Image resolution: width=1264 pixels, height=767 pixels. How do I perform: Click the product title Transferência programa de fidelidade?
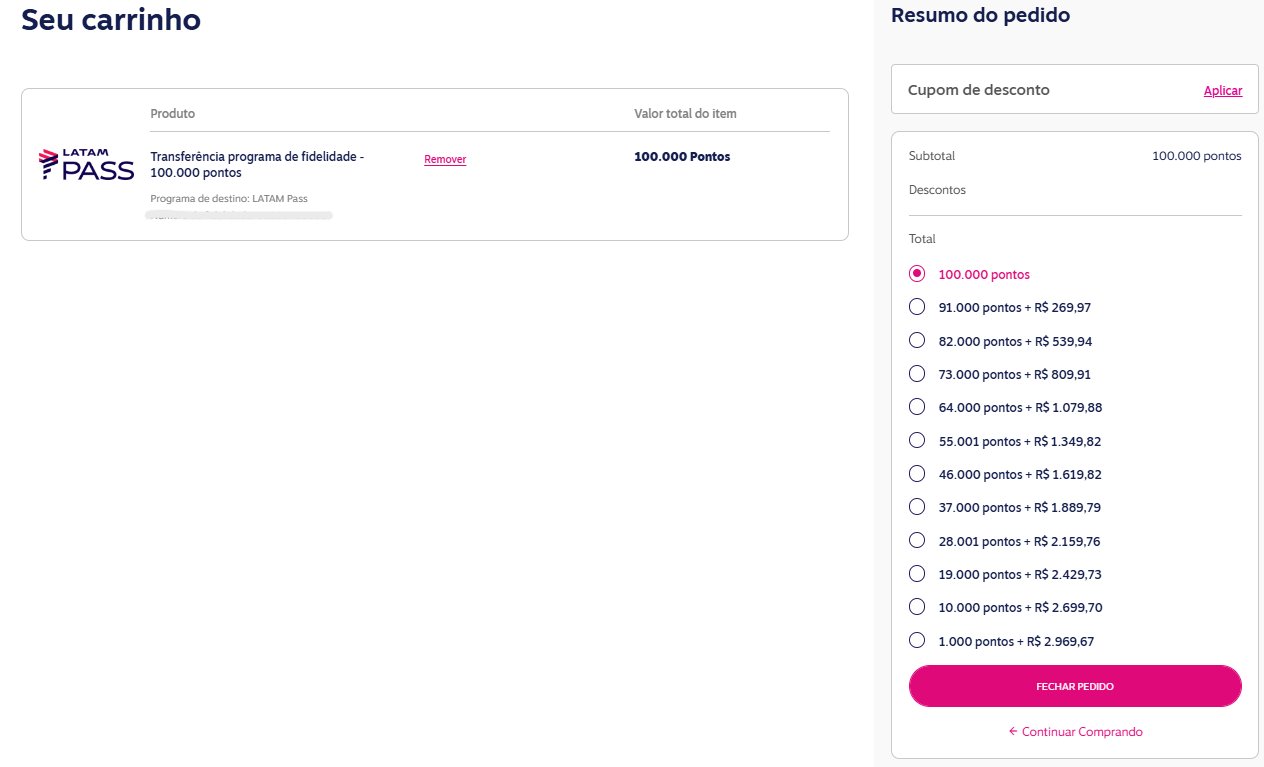(257, 165)
